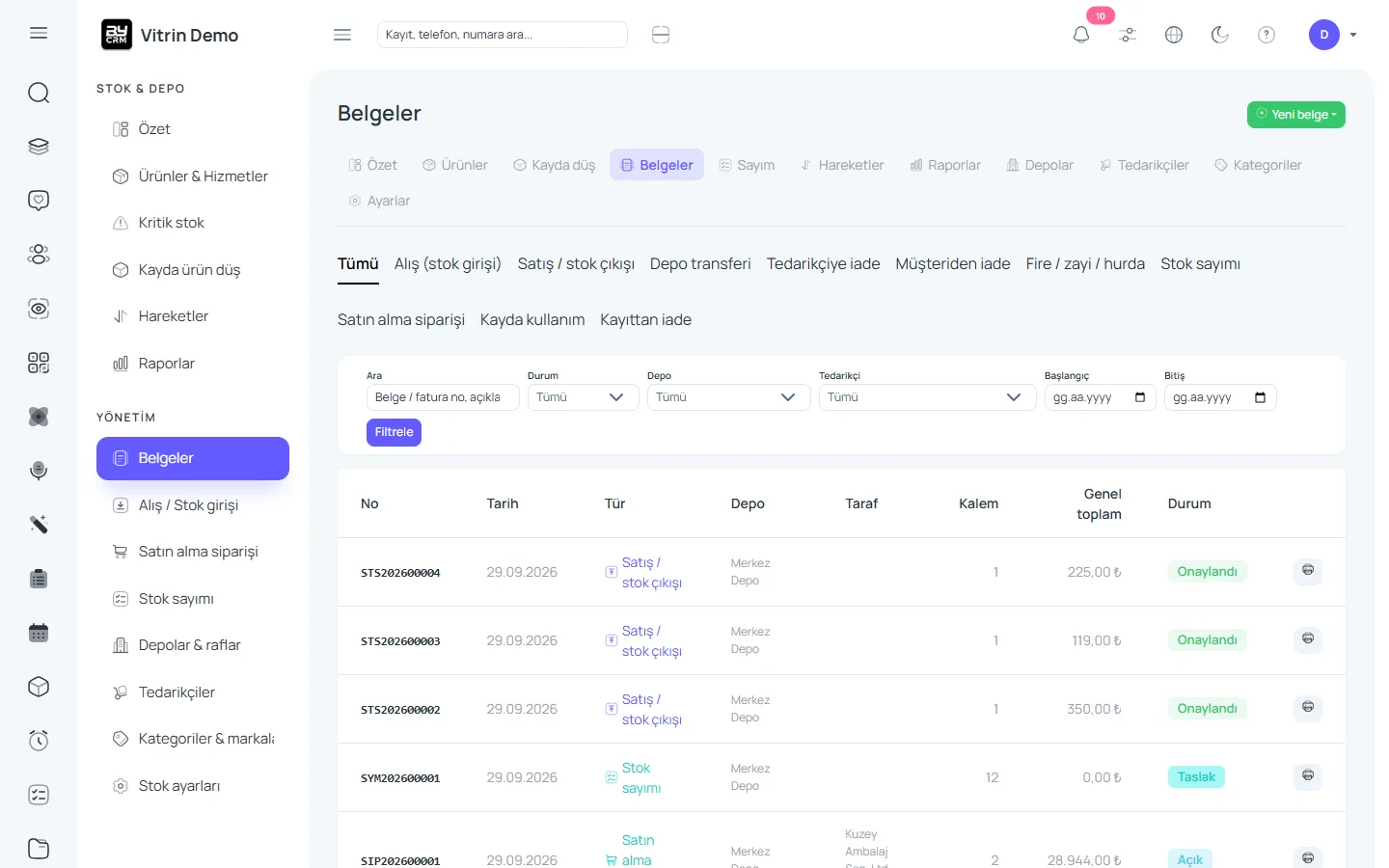The width and height of the screenshot is (1389, 868).
Task: Open the Kategoriler tab
Action: 1258,165
